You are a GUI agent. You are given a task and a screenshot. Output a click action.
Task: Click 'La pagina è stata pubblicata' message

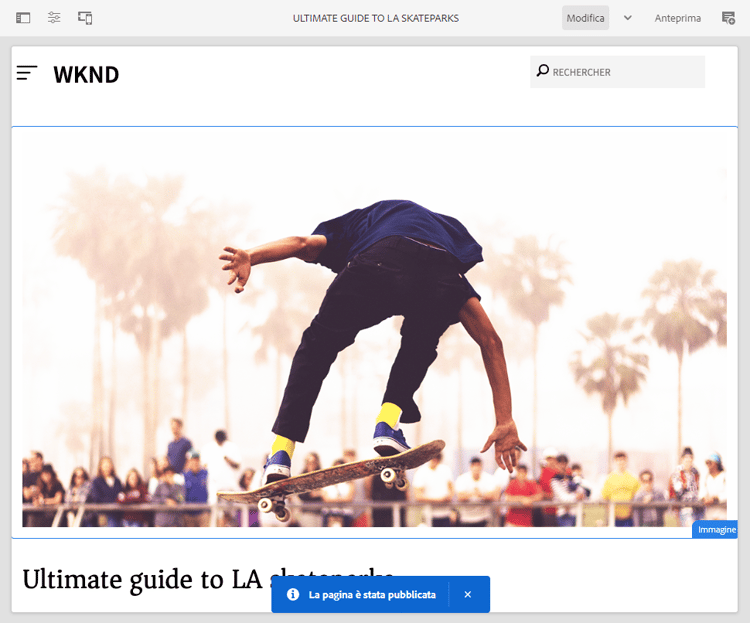click(x=372, y=595)
